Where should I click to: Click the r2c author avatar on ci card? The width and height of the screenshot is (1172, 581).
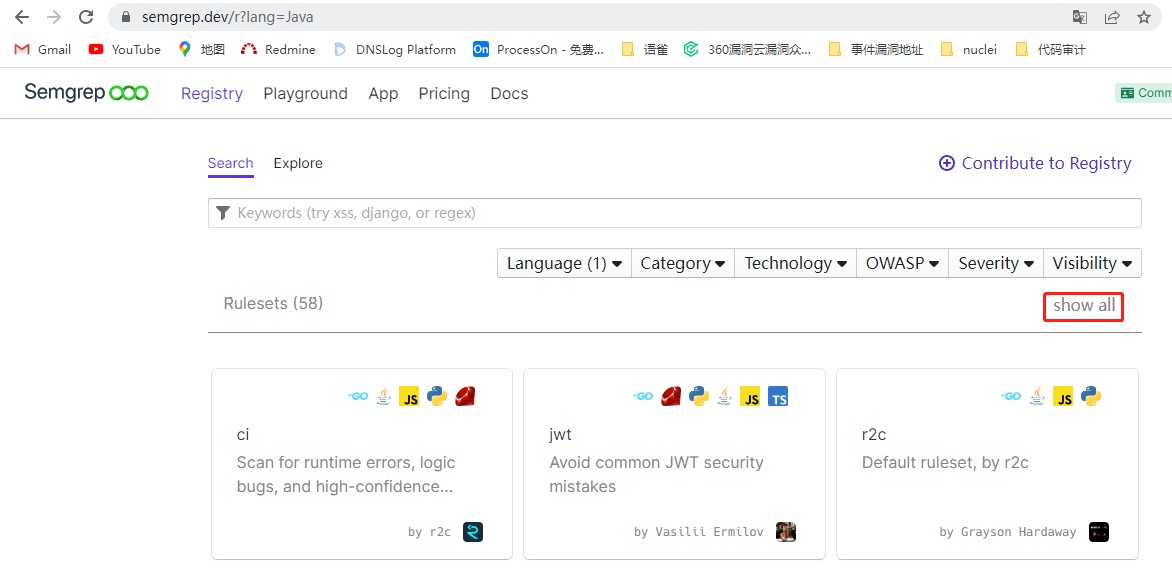[x=473, y=532]
